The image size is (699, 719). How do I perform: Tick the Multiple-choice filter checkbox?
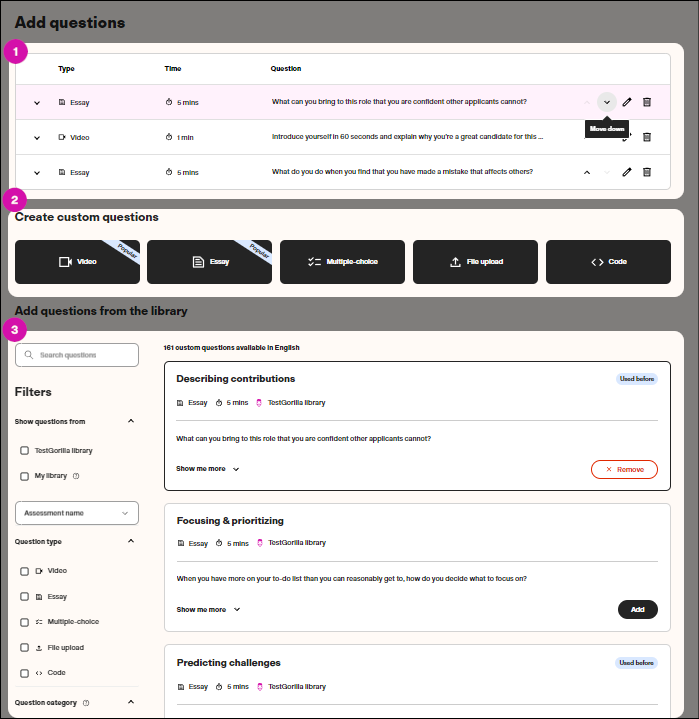point(24,622)
